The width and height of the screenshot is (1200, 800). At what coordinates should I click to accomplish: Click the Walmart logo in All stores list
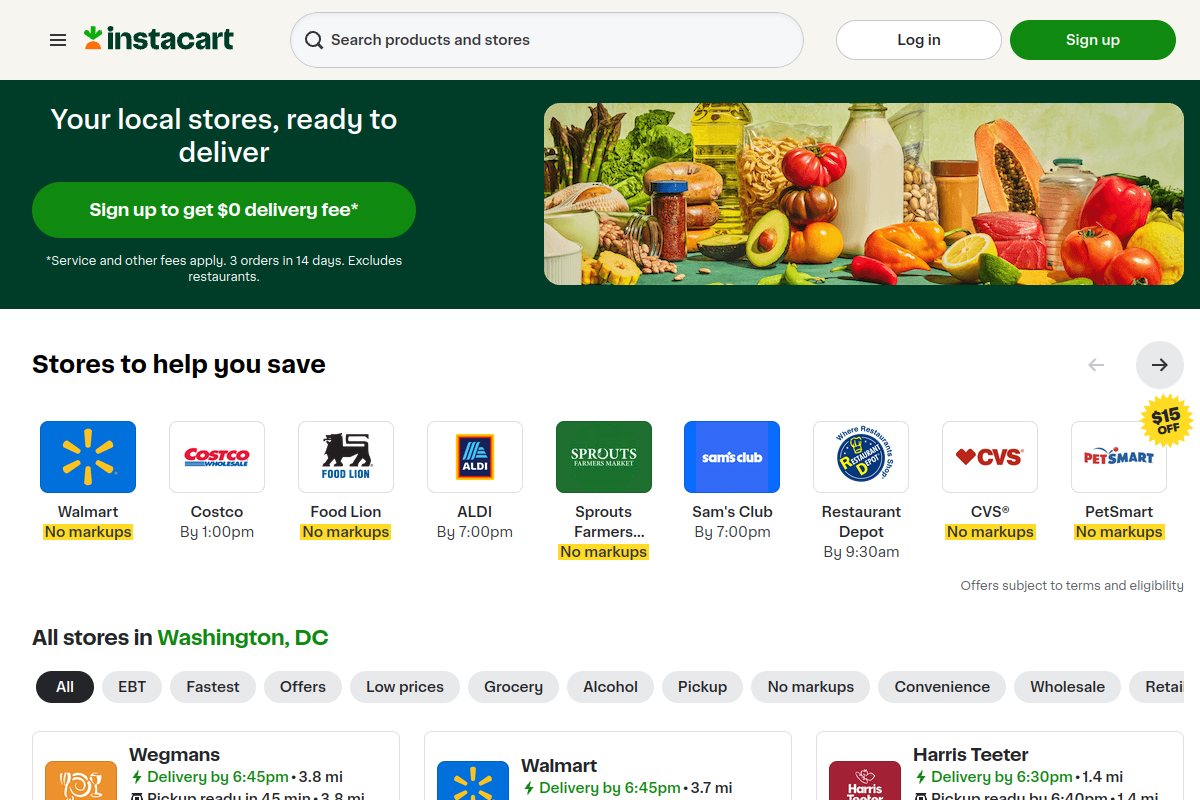coord(473,781)
